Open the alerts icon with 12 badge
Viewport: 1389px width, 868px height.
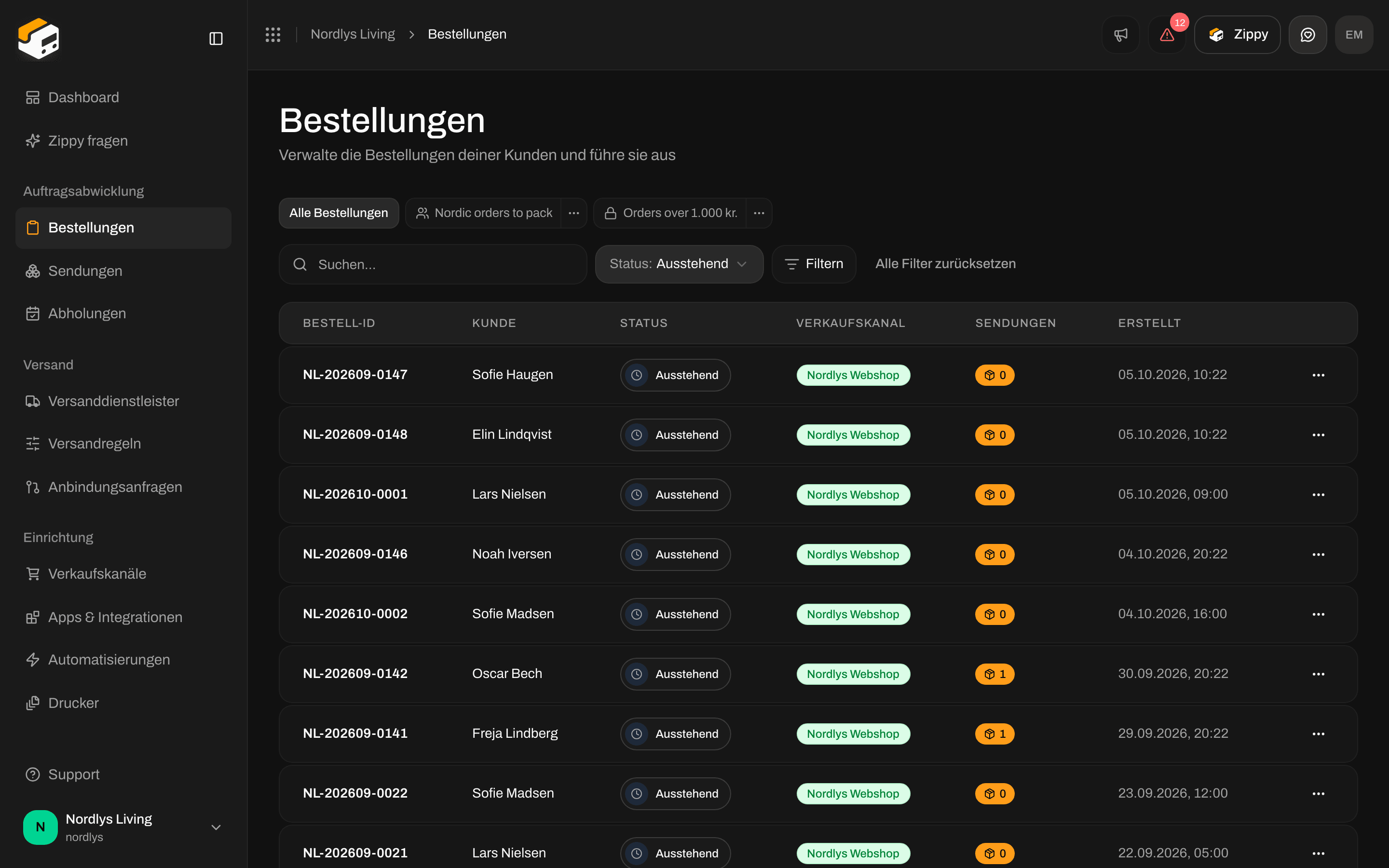1167,34
